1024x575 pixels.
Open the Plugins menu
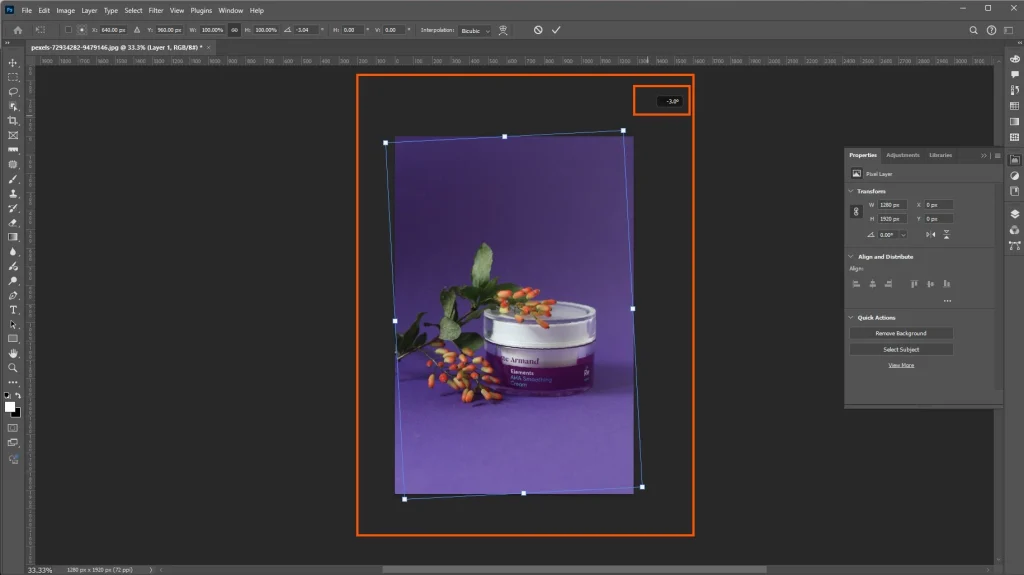point(201,10)
